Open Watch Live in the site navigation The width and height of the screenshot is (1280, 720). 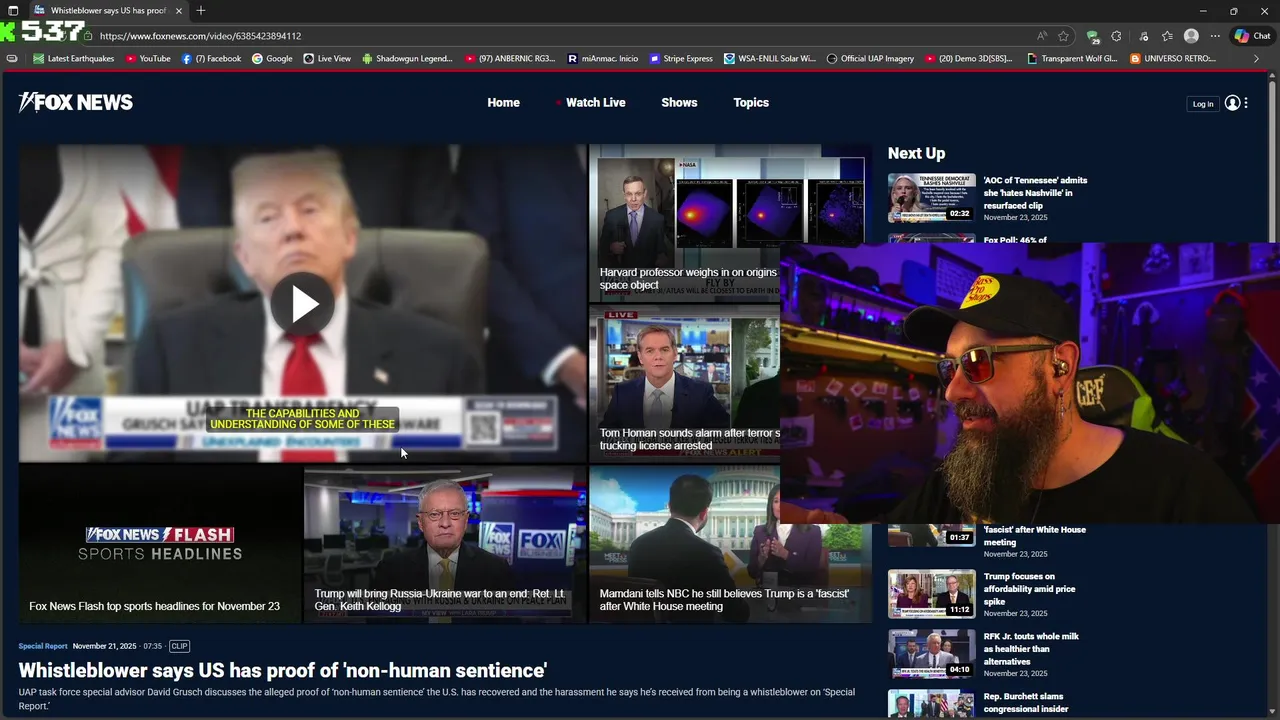pyautogui.click(x=595, y=102)
